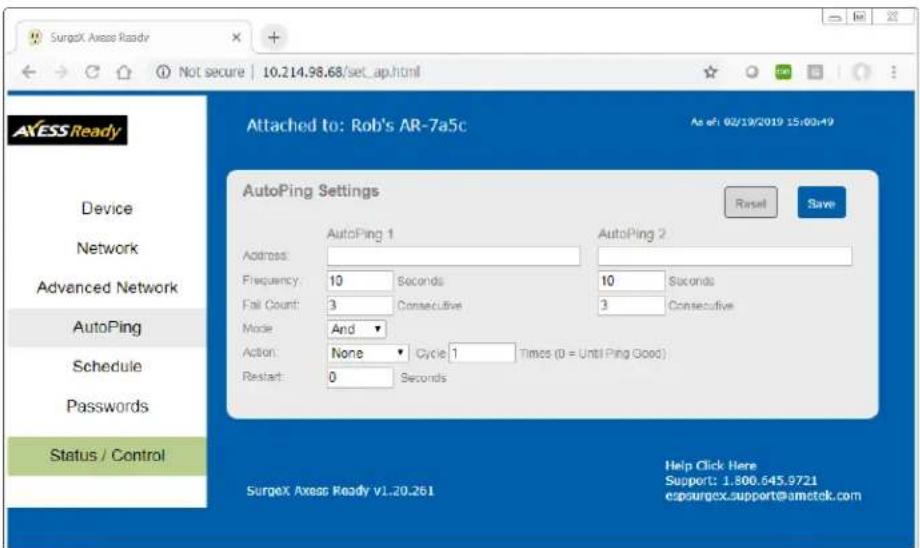
Task: Open the Passwords page
Action: tap(107, 406)
